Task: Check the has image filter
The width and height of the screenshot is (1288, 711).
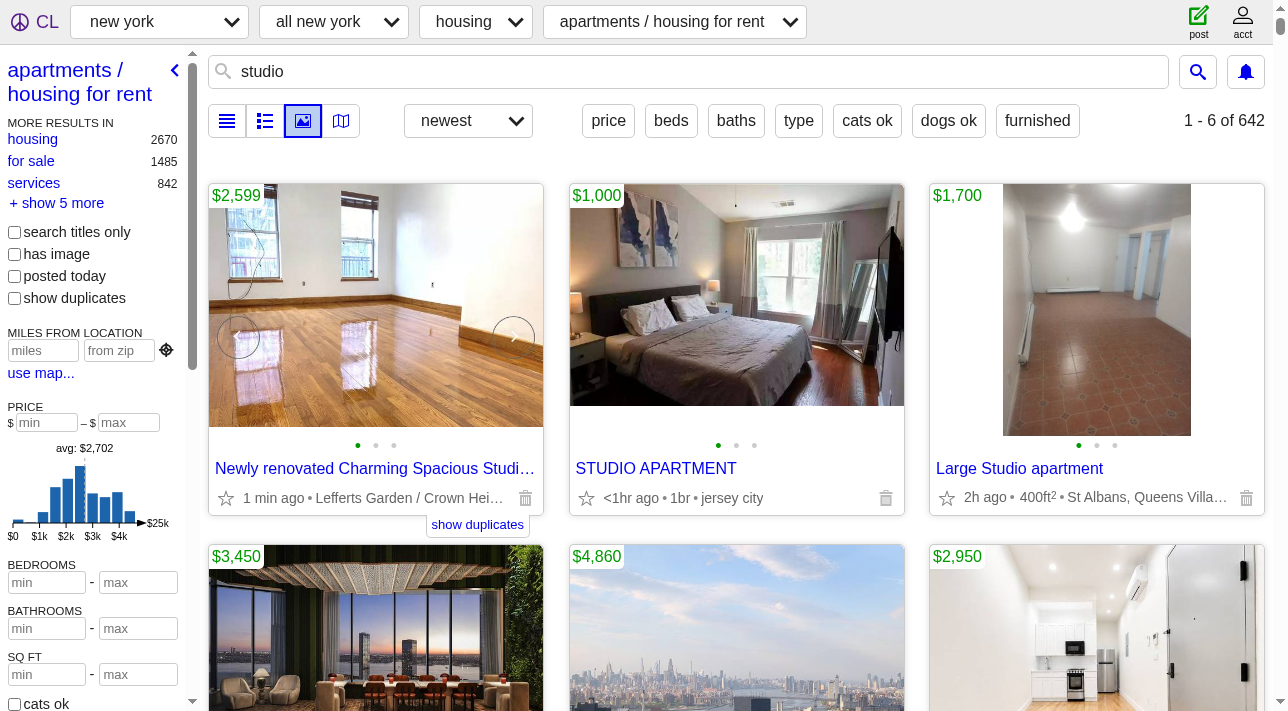Action: pyautogui.click(x=15, y=254)
